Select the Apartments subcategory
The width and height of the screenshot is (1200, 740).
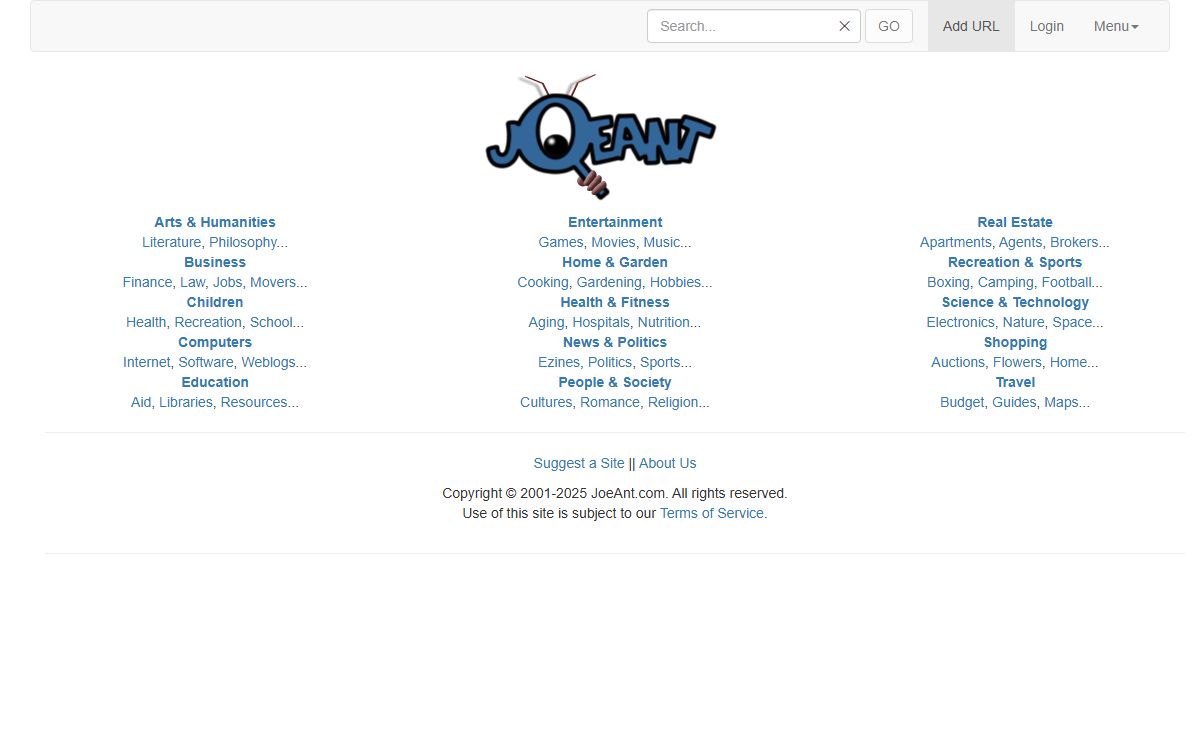(x=956, y=242)
